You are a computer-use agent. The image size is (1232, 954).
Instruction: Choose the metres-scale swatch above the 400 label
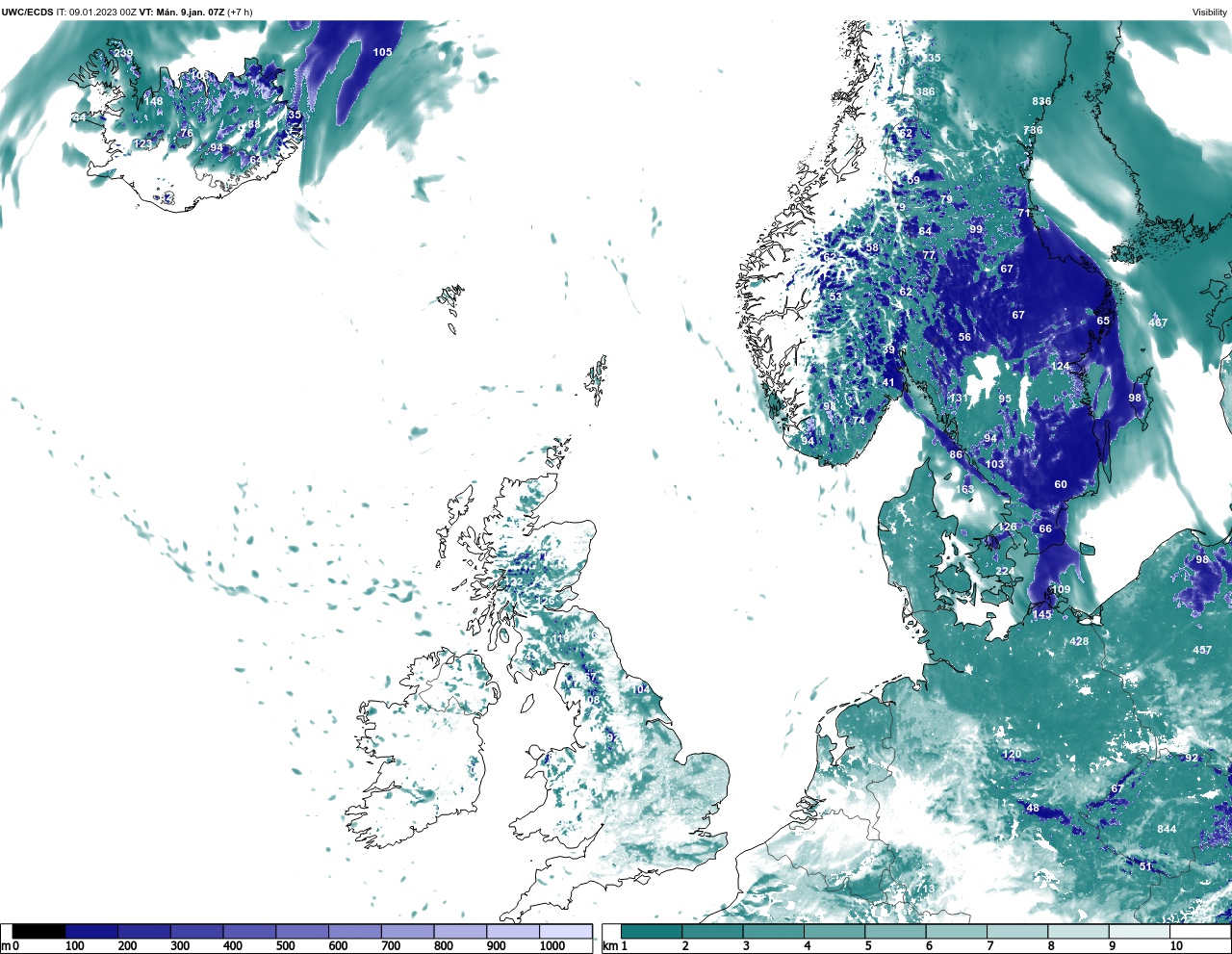click(x=249, y=931)
